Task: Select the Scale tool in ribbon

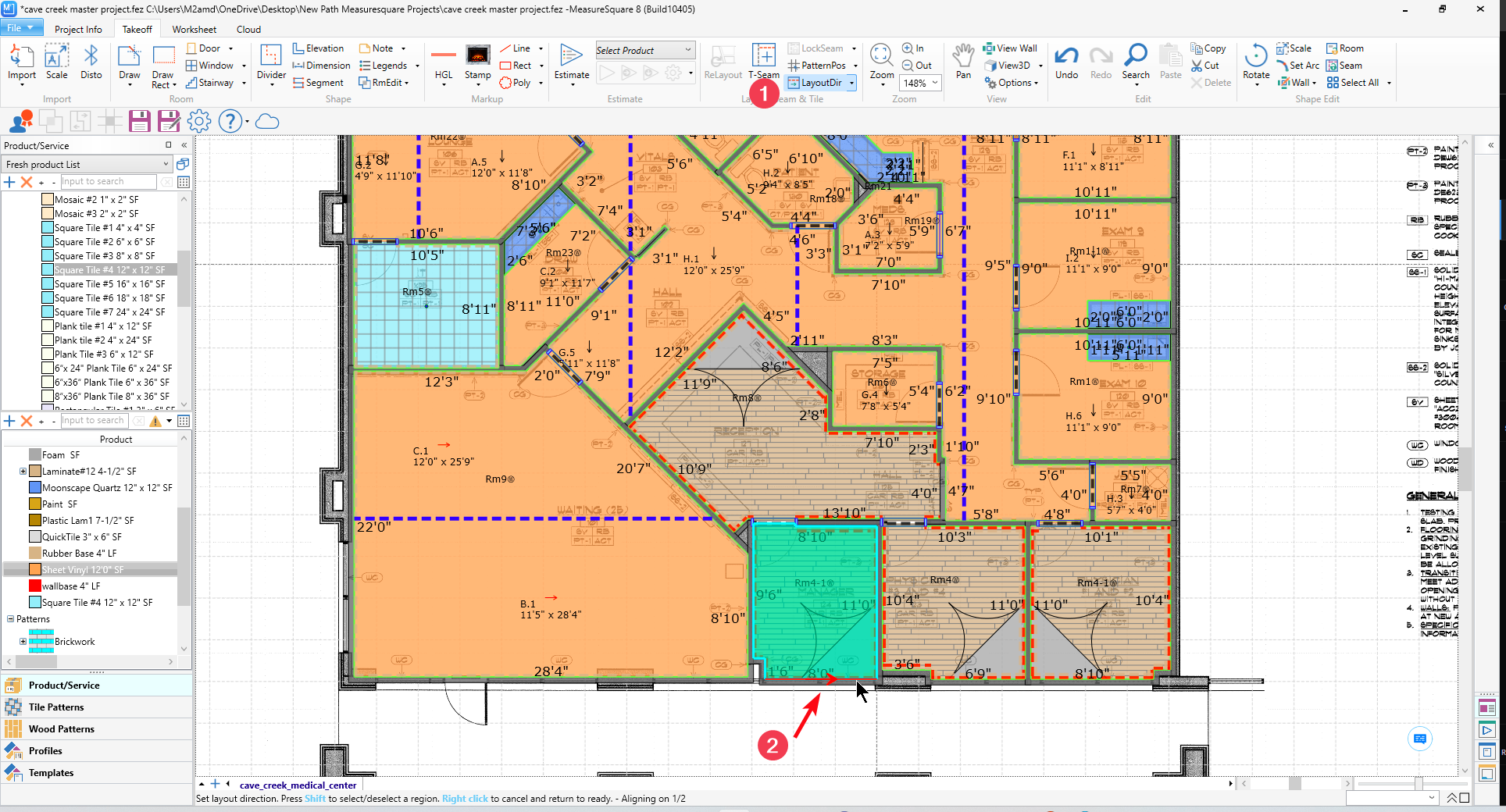Action: click(x=56, y=61)
